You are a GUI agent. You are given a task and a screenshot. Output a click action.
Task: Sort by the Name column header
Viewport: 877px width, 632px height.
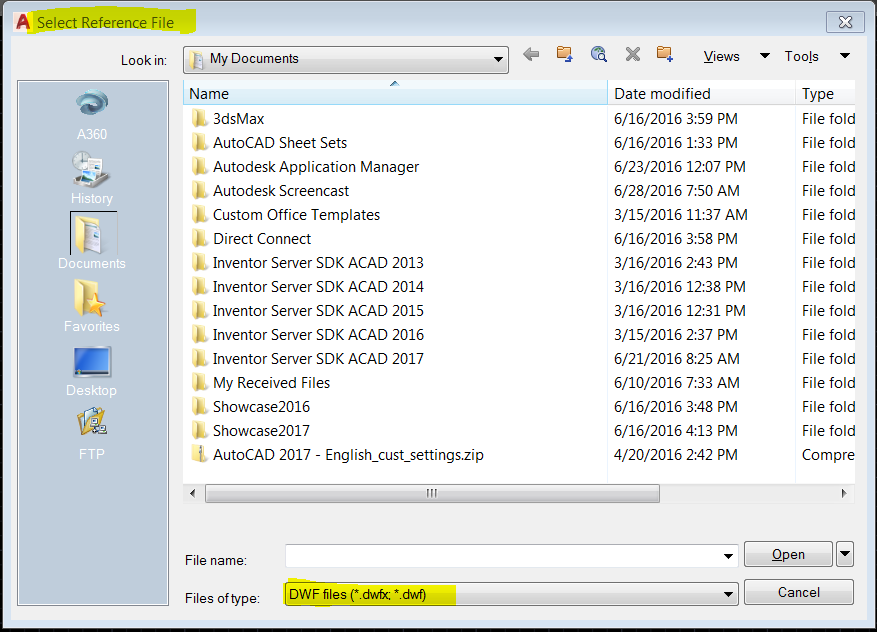click(x=395, y=93)
